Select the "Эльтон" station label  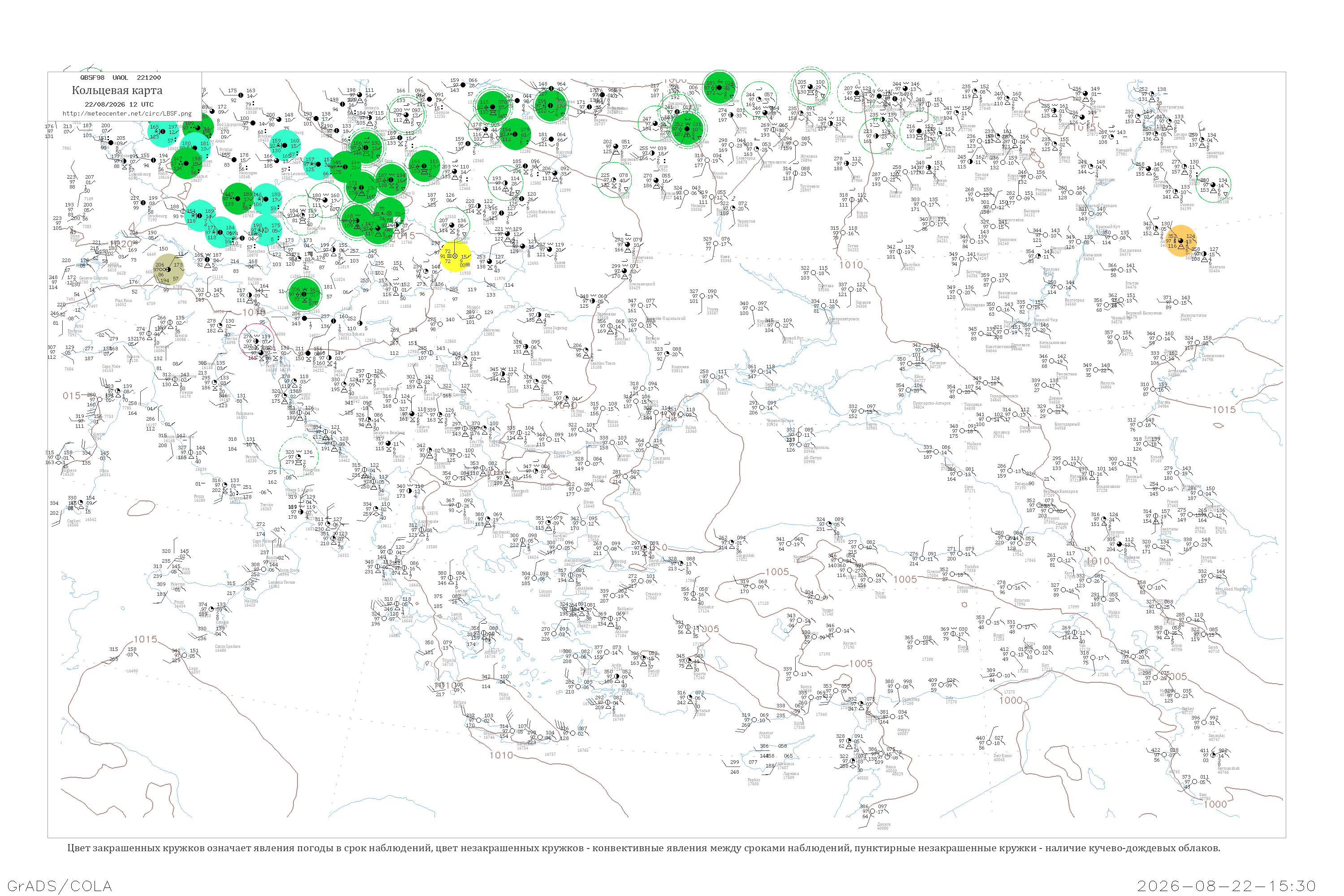(1132, 283)
